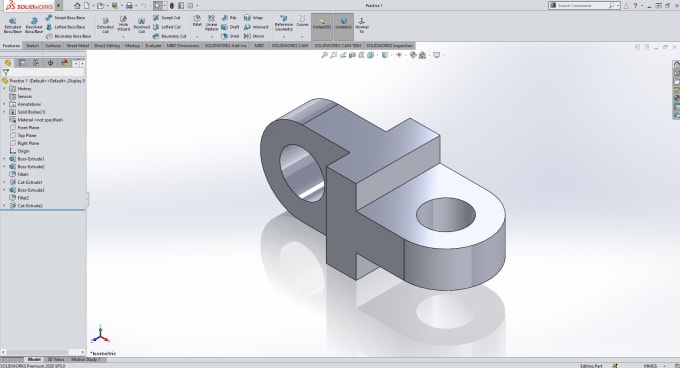680x368 pixels.
Task: Toggle the Instant3D button
Action: coord(322,23)
